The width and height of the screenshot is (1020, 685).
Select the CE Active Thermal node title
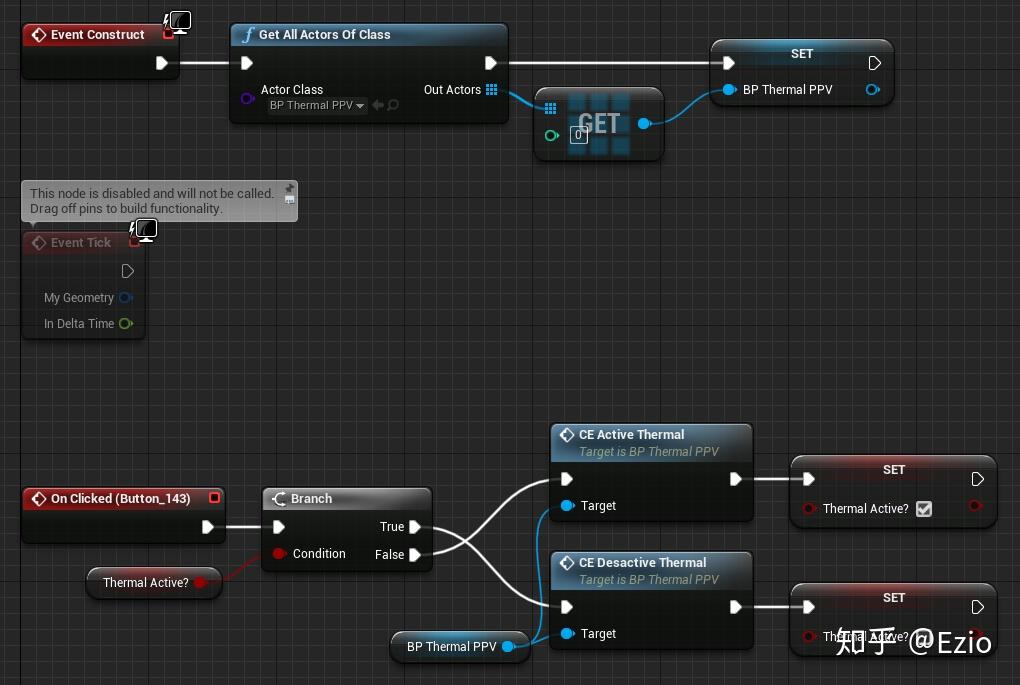[631, 435]
